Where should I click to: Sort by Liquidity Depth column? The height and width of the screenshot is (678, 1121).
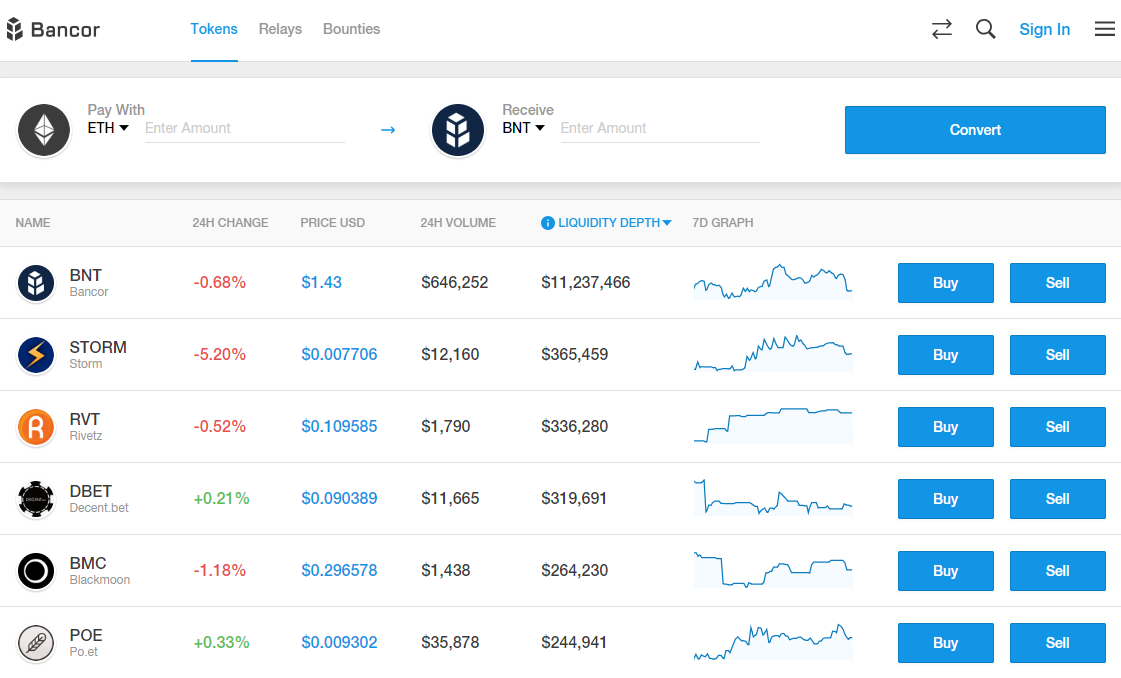(614, 223)
